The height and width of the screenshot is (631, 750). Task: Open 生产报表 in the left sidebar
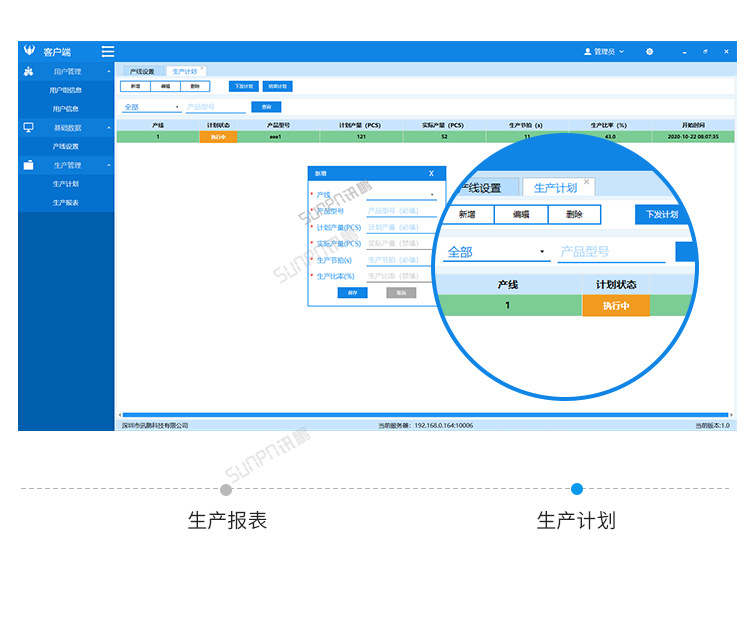click(66, 203)
